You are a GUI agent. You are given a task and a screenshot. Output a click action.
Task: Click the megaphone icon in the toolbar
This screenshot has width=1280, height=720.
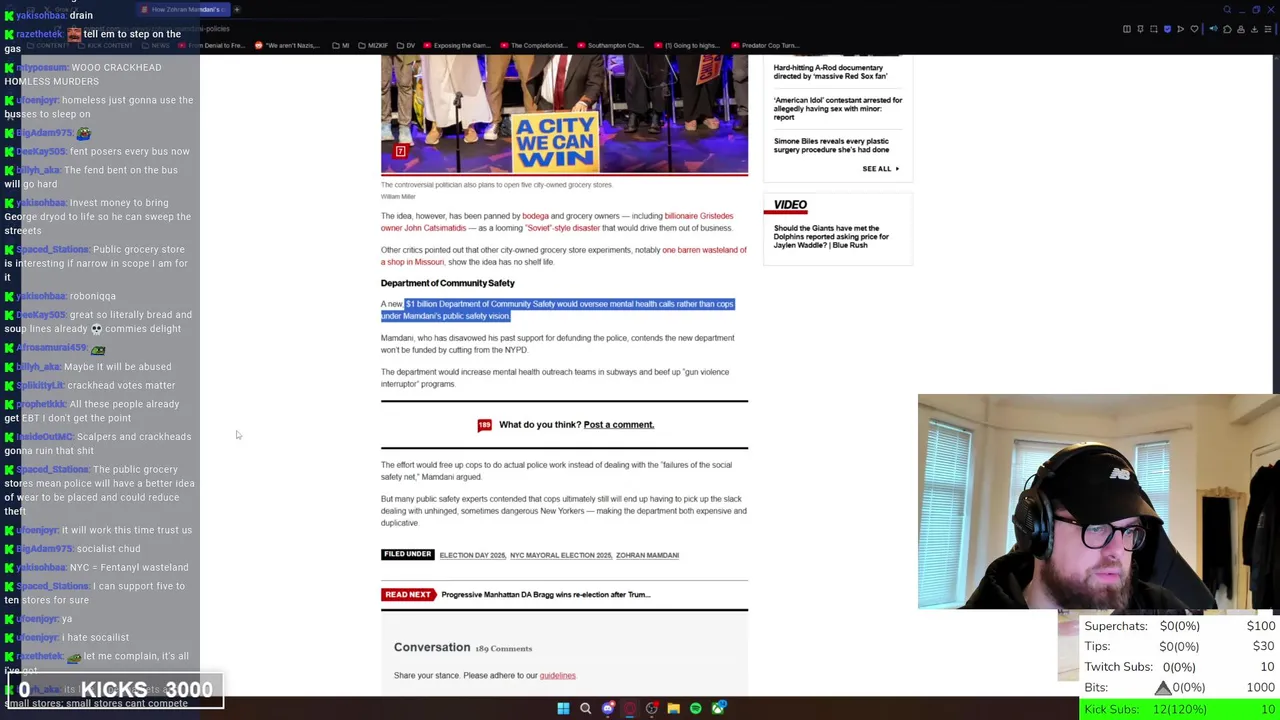click(1213, 29)
